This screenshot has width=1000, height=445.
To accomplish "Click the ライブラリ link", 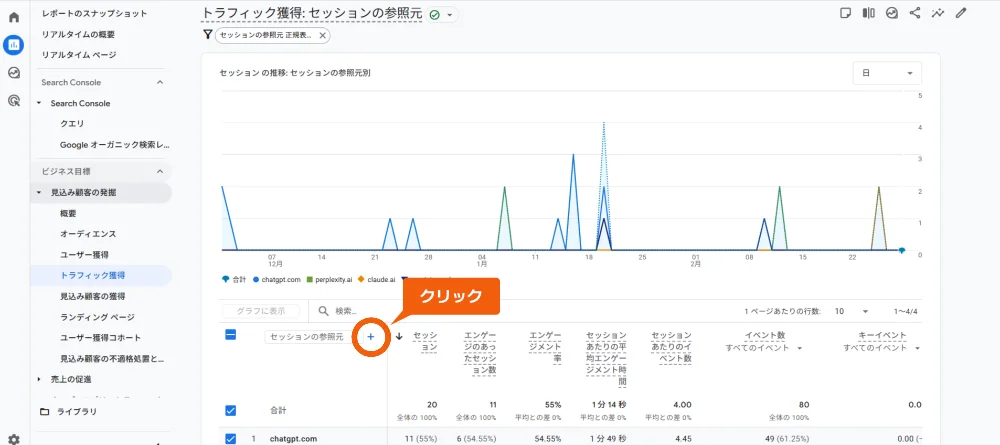I will tap(77, 411).
